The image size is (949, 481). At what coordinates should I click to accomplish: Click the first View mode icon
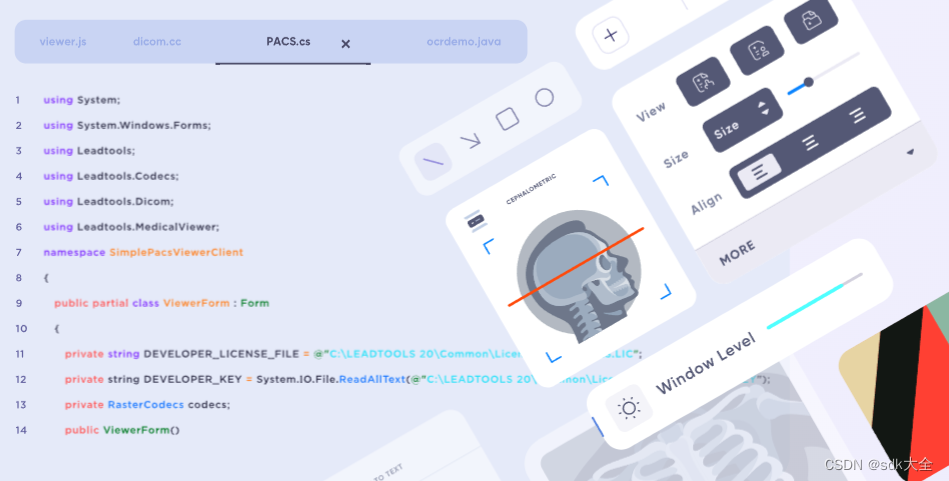click(x=703, y=82)
